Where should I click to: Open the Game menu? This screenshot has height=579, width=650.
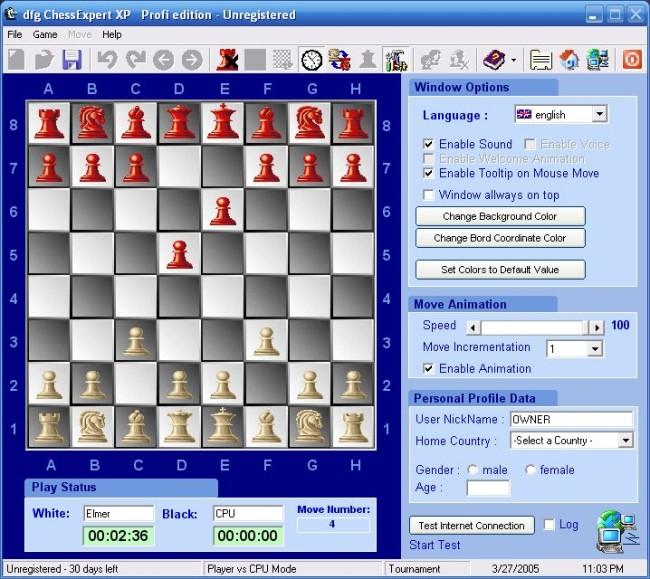pyautogui.click(x=45, y=34)
